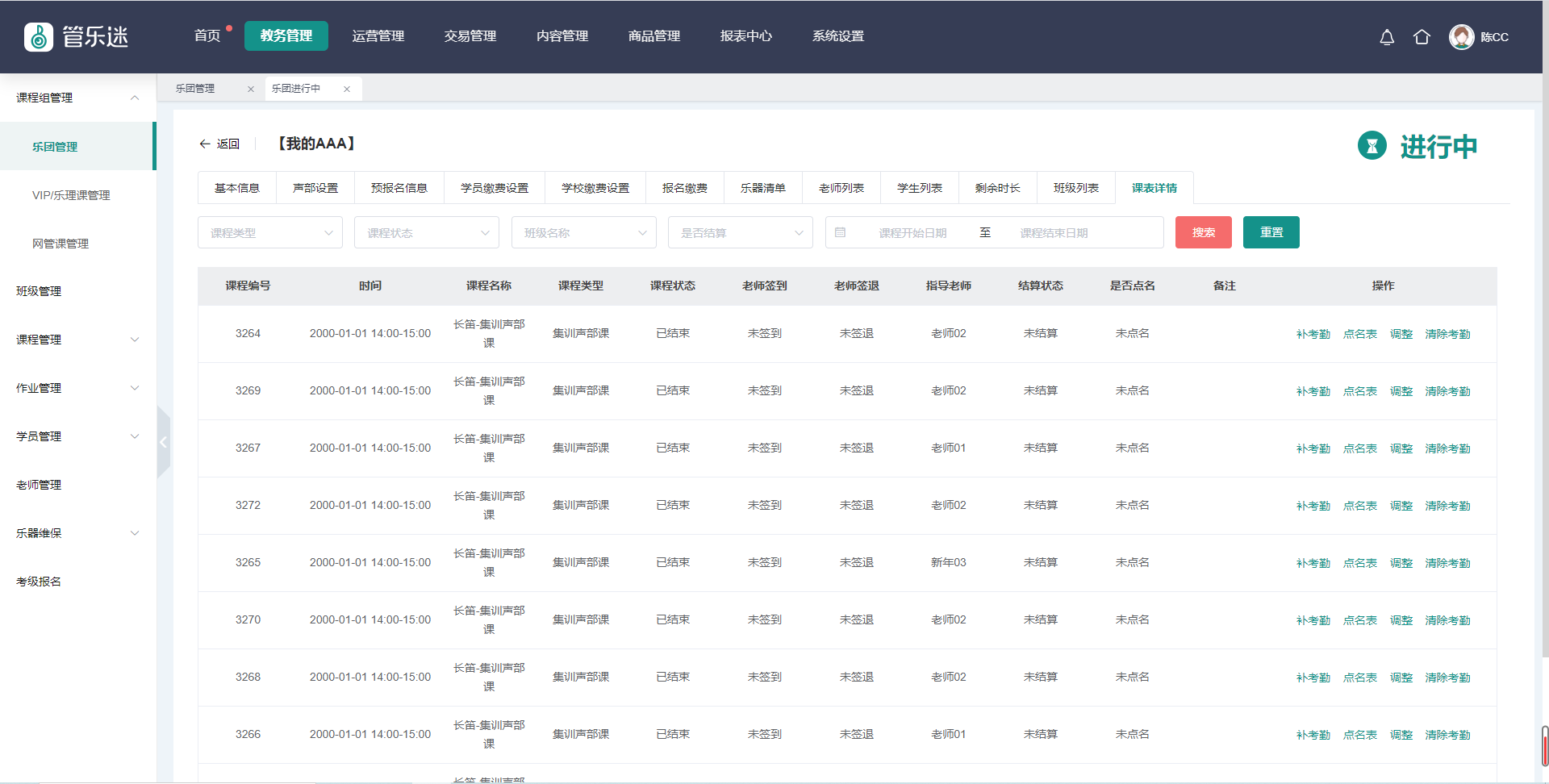Collapse the sidebar with the side handle

pyautogui.click(x=163, y=442)
